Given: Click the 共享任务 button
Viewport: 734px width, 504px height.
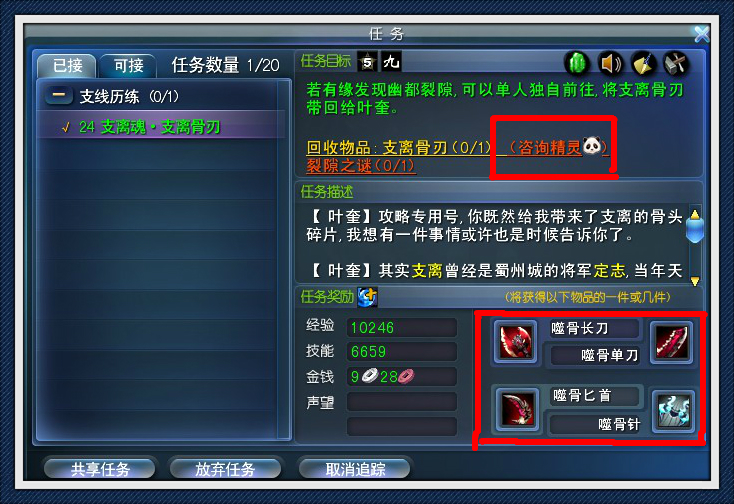Looking at the screenshot, I should pyautogui.click(x=100, y=469).
